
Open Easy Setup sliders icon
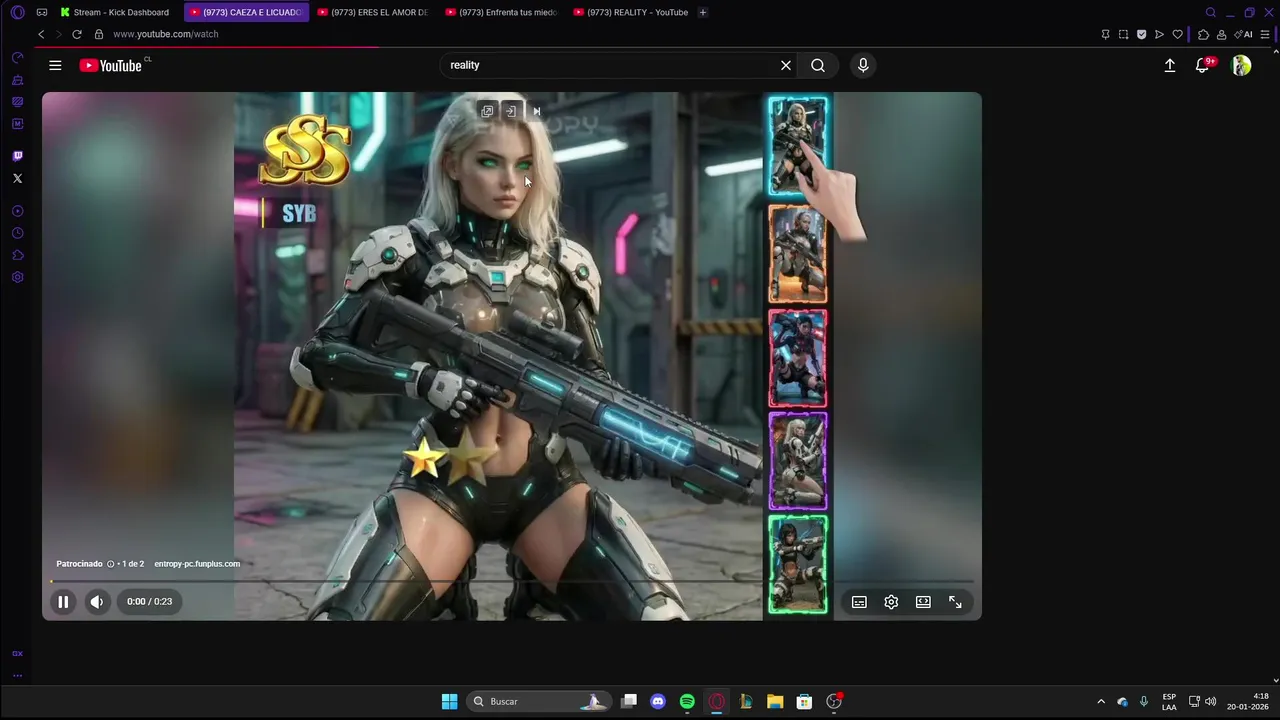pyautogui.click(x=1266, y=34)
